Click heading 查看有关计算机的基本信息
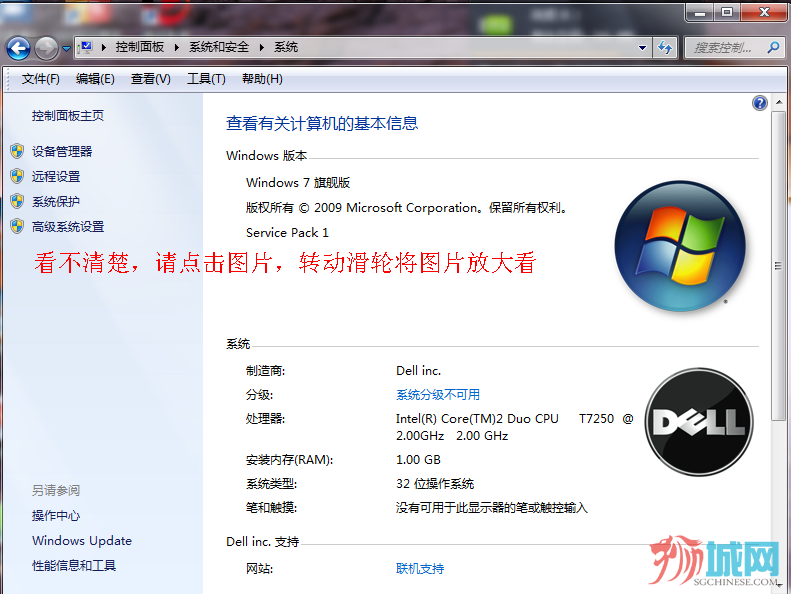 click(322, 123)
